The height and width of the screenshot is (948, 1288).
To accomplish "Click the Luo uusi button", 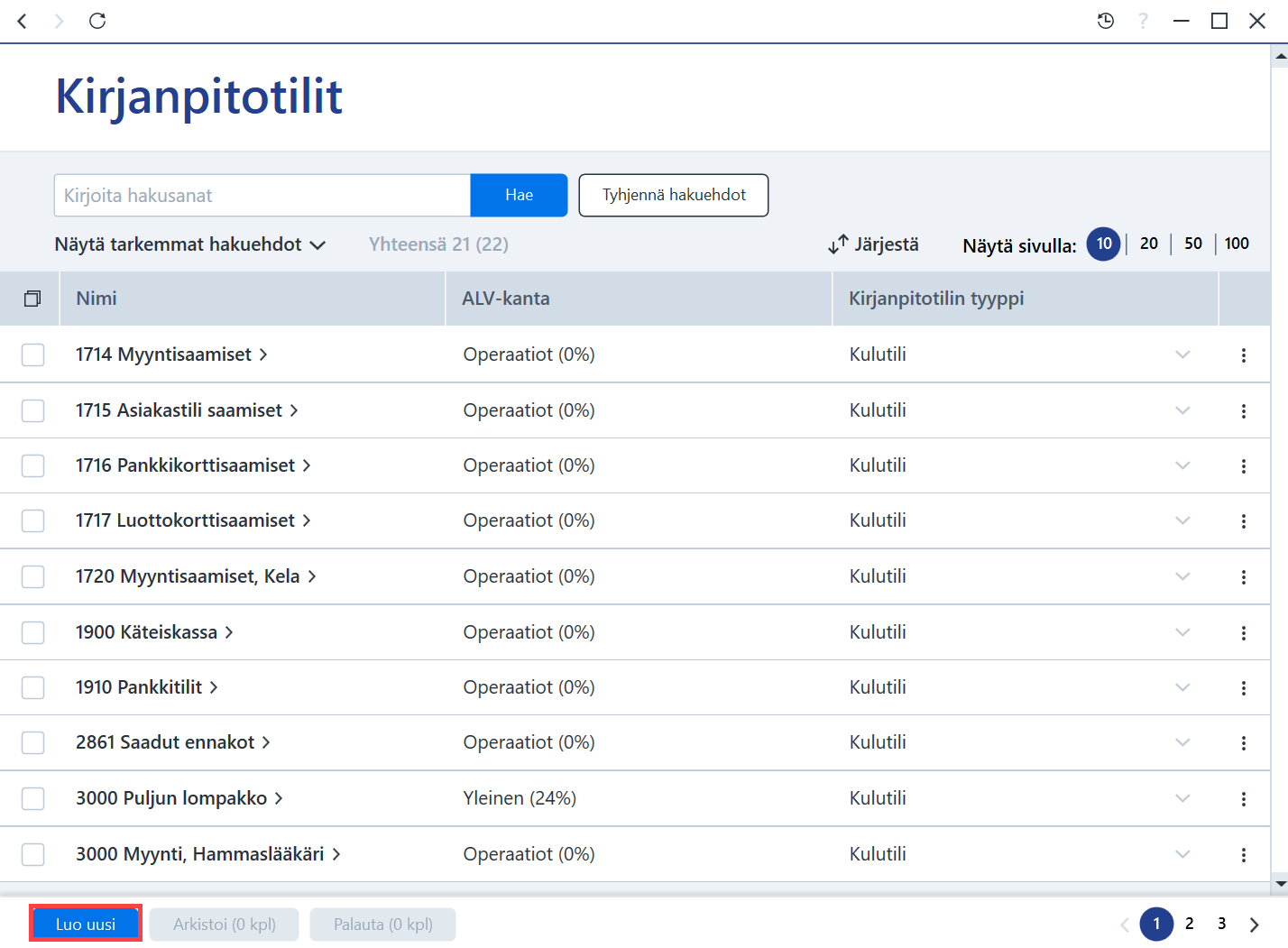I will [86, 925].
